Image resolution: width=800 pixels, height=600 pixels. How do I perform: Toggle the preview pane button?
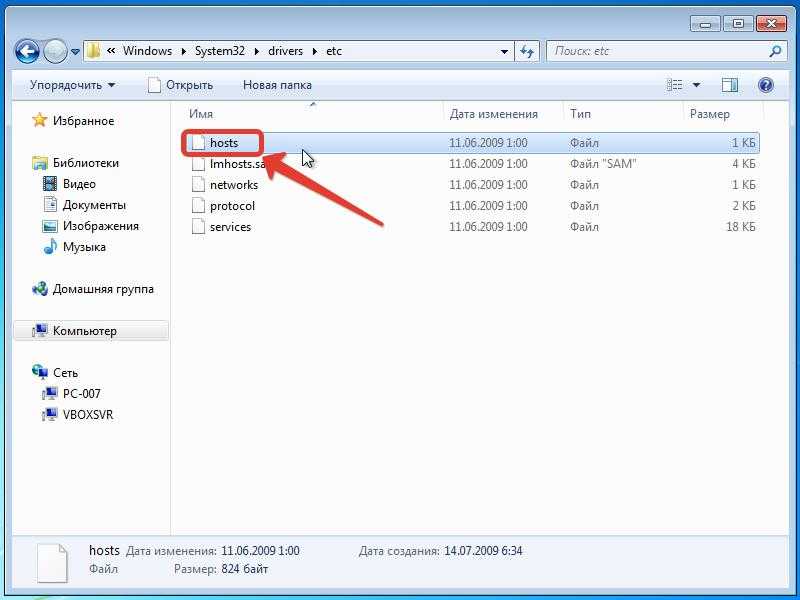pos(730,85)
